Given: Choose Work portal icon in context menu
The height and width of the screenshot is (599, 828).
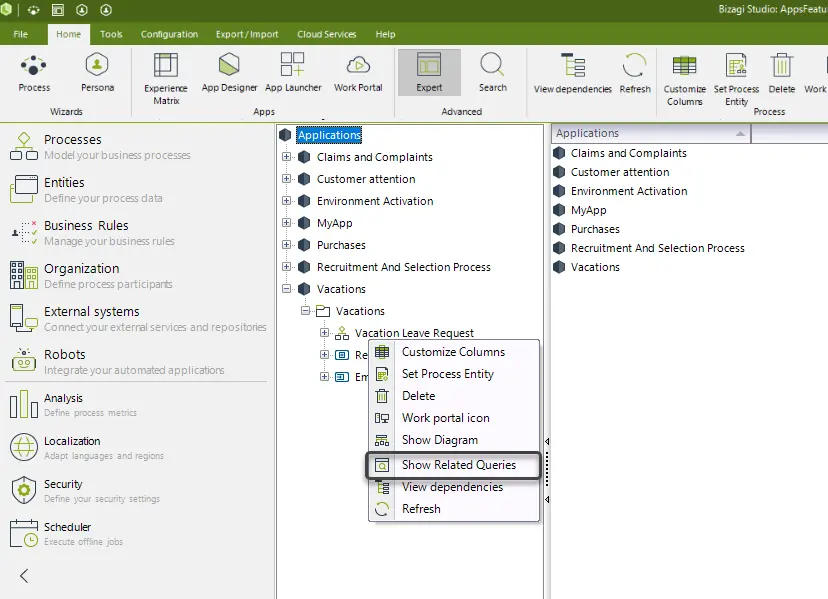Looking at the screenshot, I should pyautogui.click(x=454, y=418).
